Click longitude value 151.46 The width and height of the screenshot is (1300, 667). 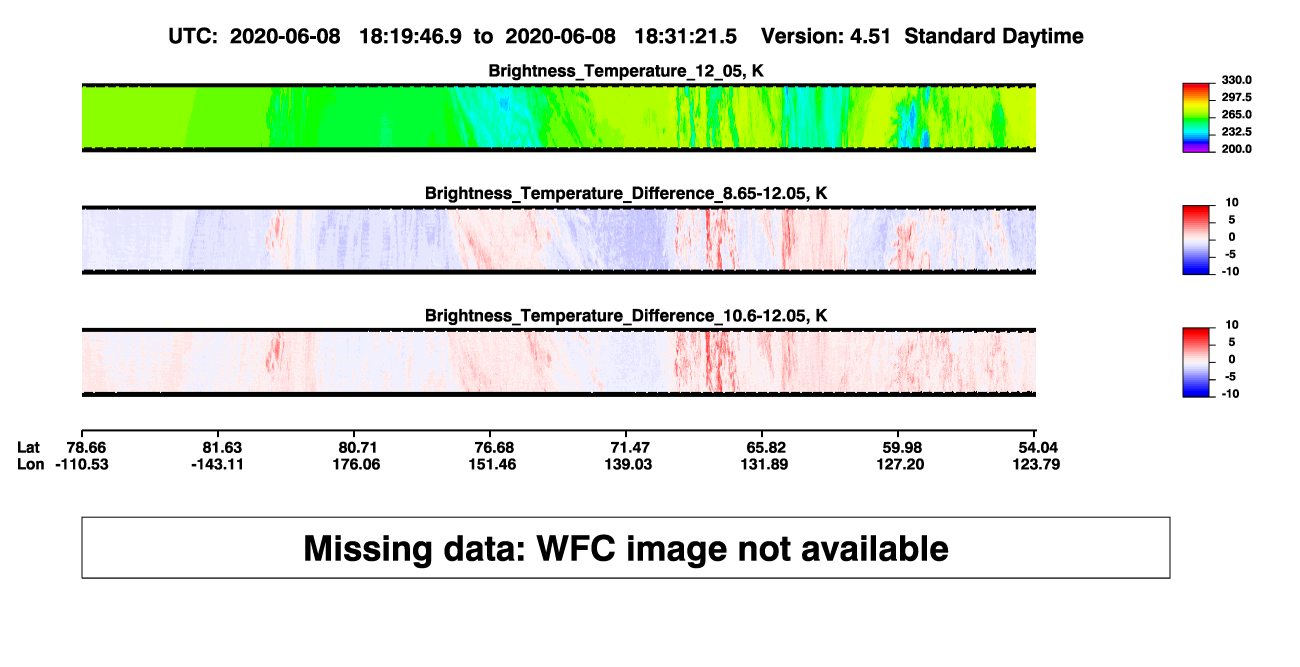pos(491,464)
